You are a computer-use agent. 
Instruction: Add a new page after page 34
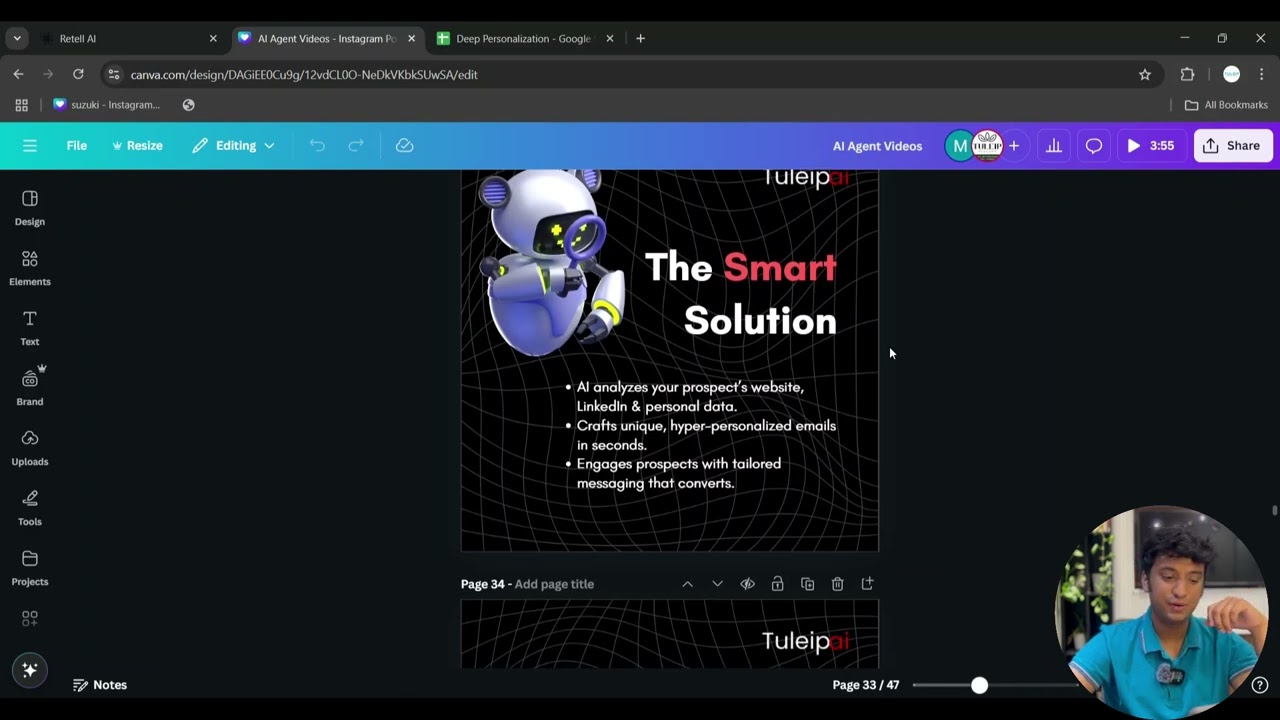click(867, 584)
